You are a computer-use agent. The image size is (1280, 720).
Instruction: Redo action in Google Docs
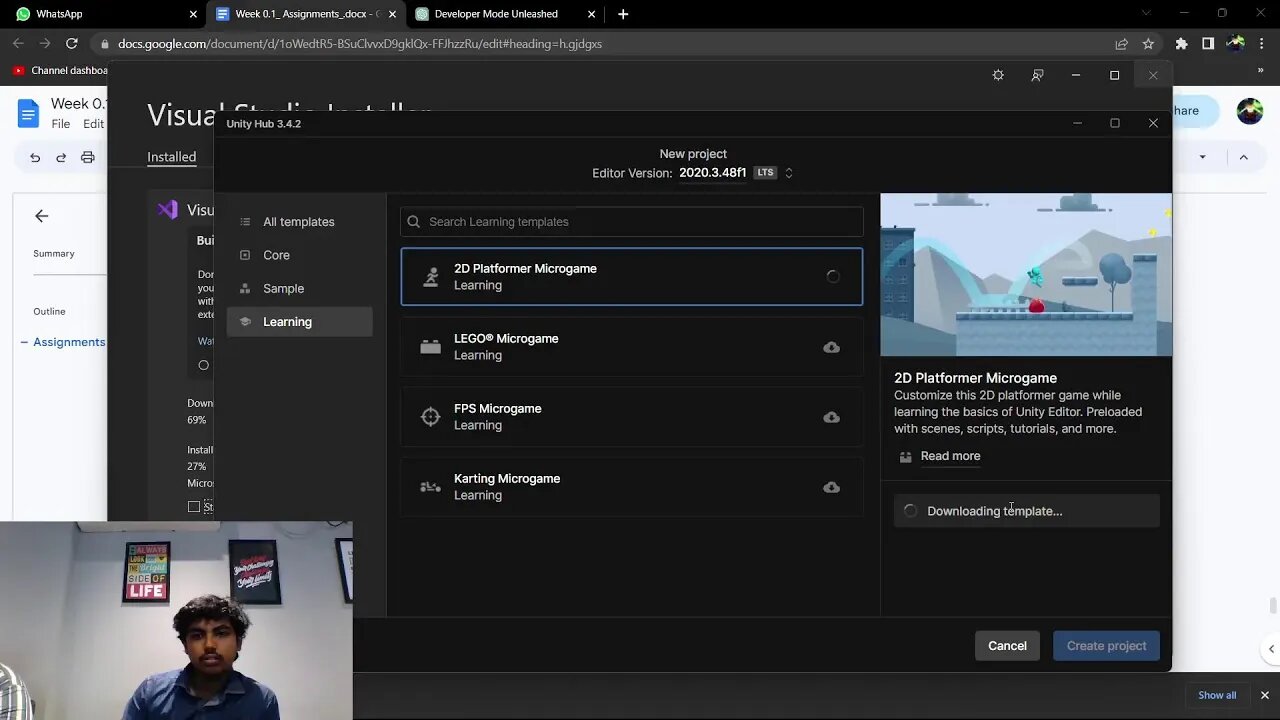click(x=61, y=157)
